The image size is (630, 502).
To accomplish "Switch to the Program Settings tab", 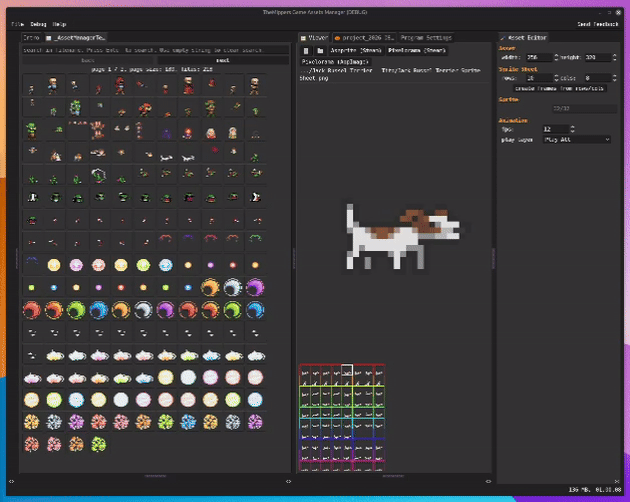I will [426, 38].
